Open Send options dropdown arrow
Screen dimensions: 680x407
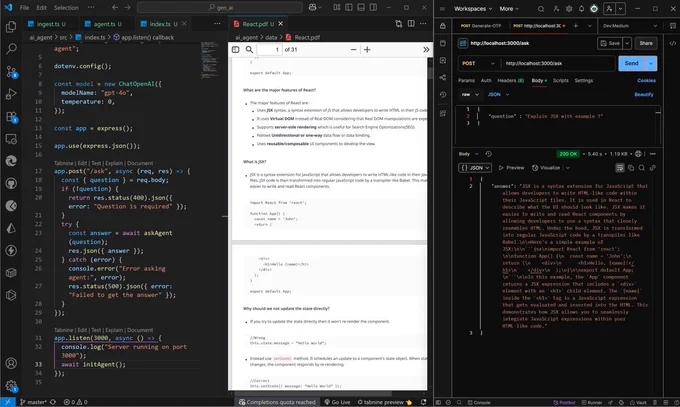coord(651,63)
